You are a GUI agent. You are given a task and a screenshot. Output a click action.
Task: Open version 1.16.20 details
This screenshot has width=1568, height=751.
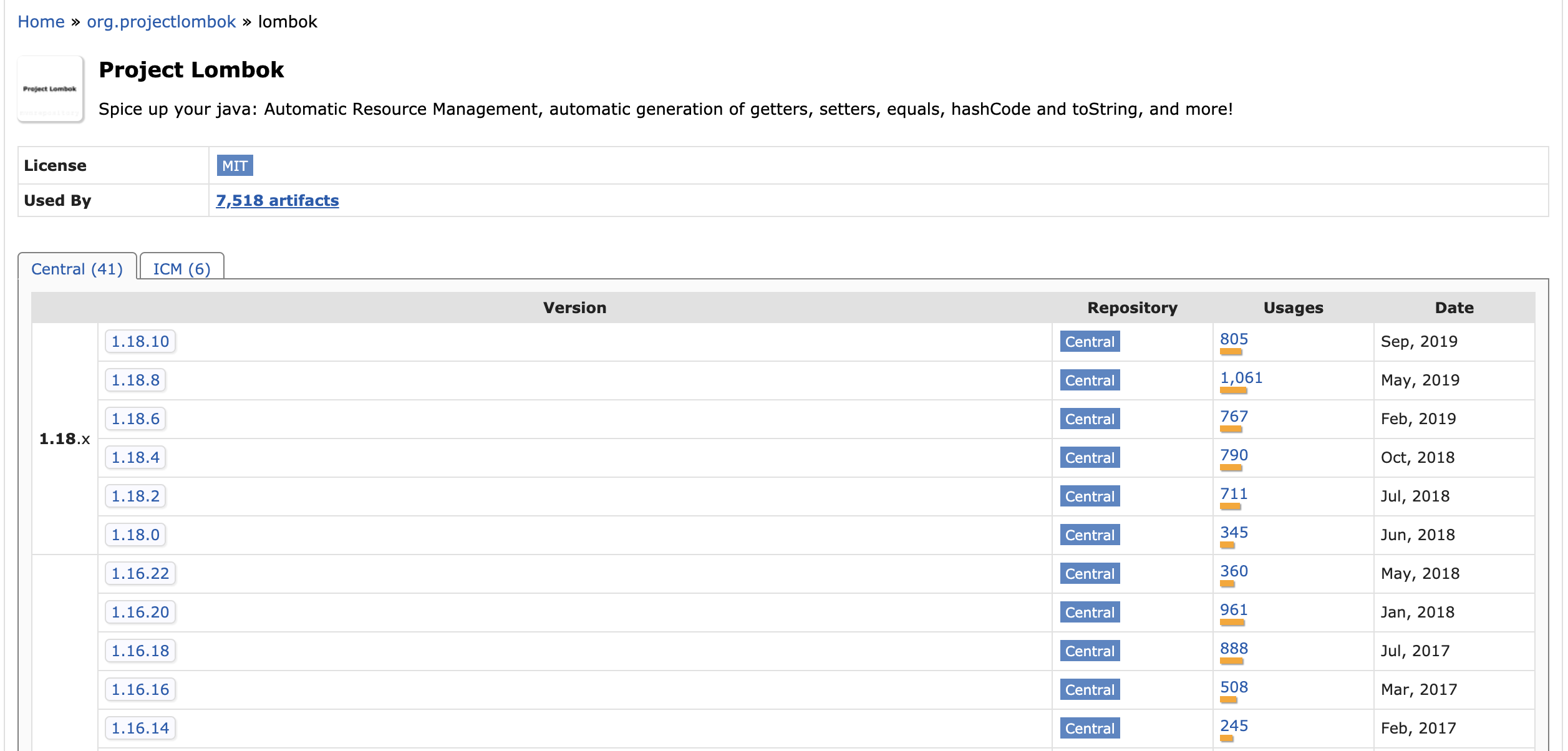pyautogui.click(x=140, y=613)
